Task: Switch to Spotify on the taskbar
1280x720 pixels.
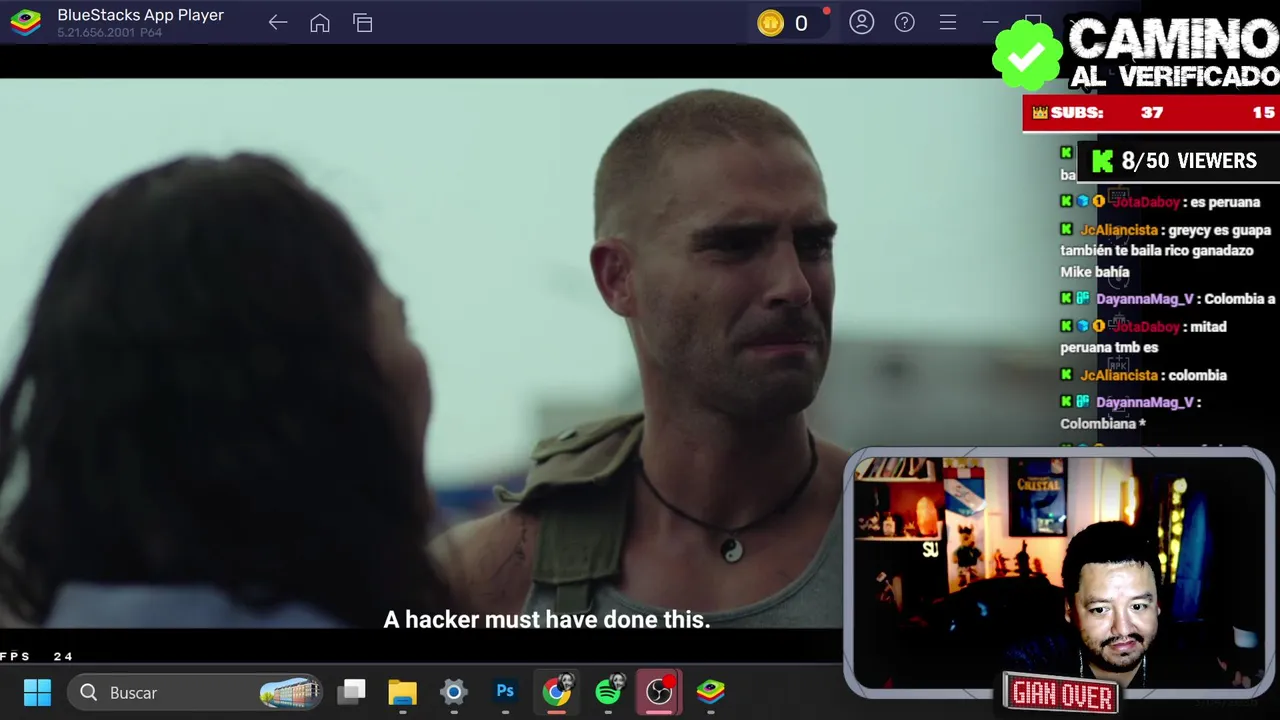Action: [x=608, y=692]
